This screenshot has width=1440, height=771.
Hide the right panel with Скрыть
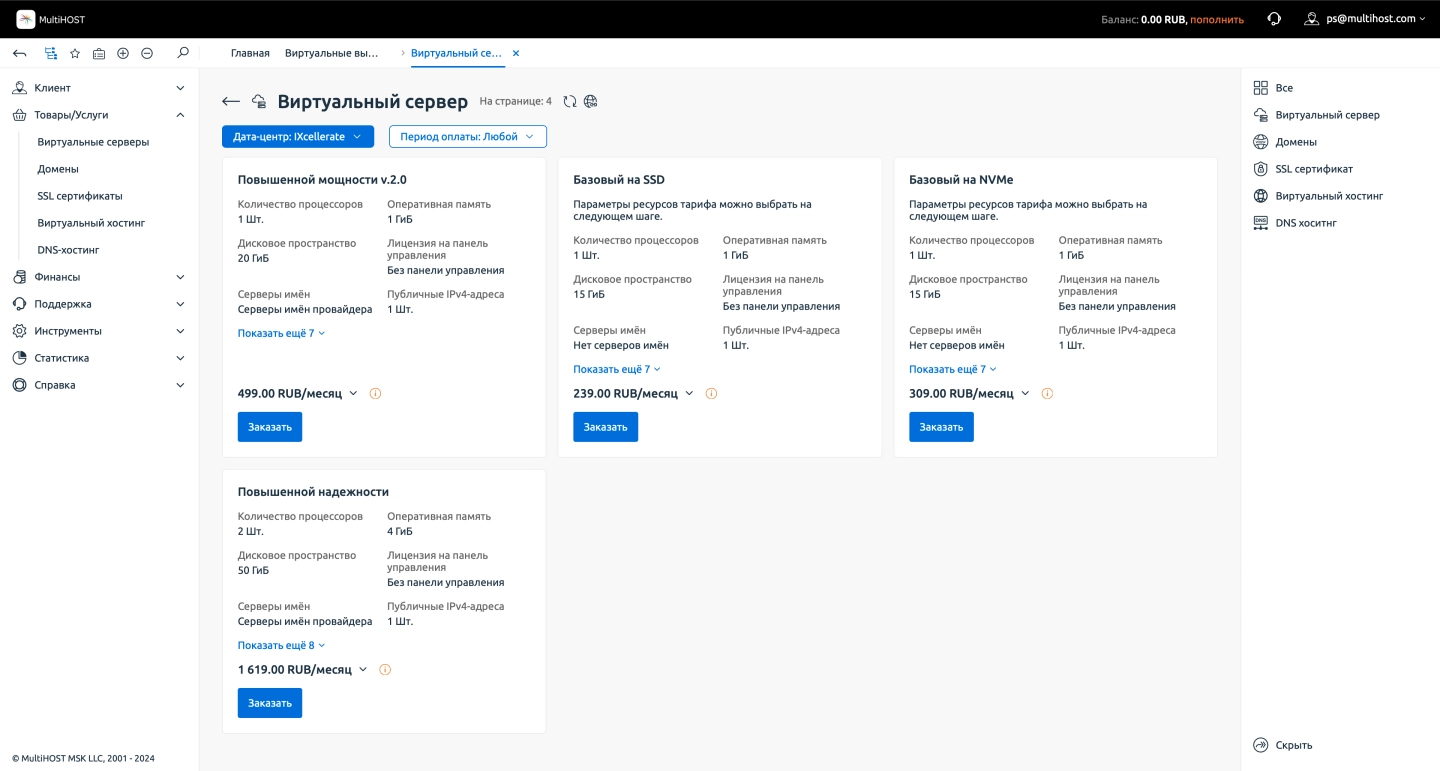point(1283,745)
